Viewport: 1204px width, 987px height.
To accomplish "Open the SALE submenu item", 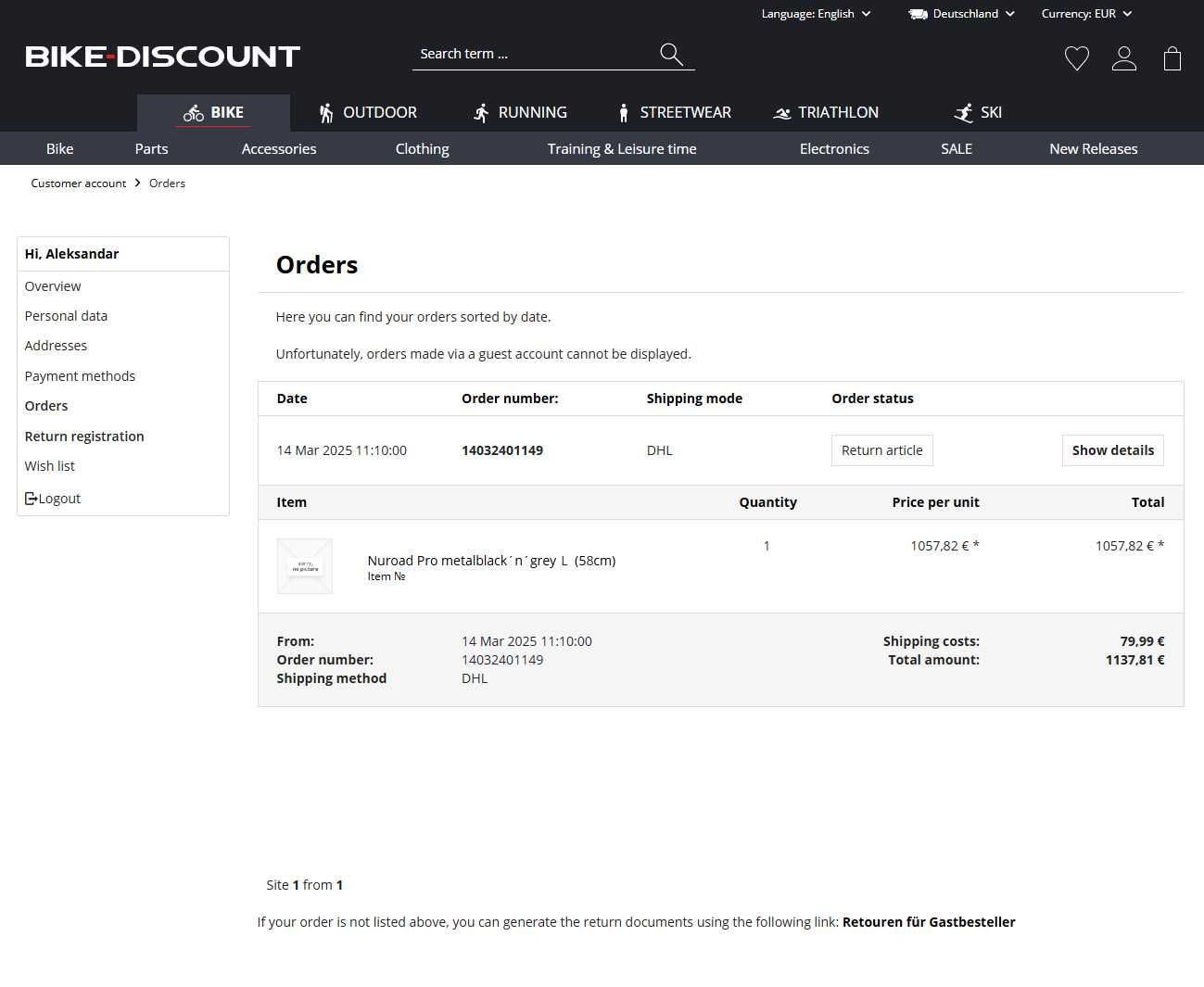I will tap(957, 149).
